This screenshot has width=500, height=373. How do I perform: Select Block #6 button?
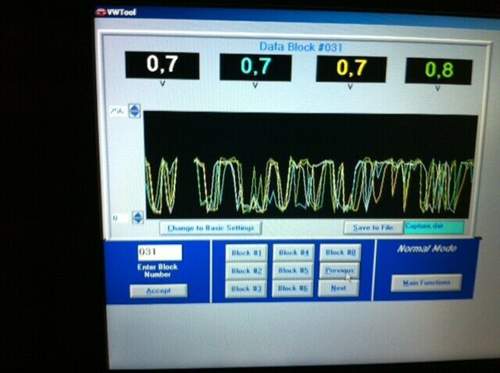tap(293, 288)
